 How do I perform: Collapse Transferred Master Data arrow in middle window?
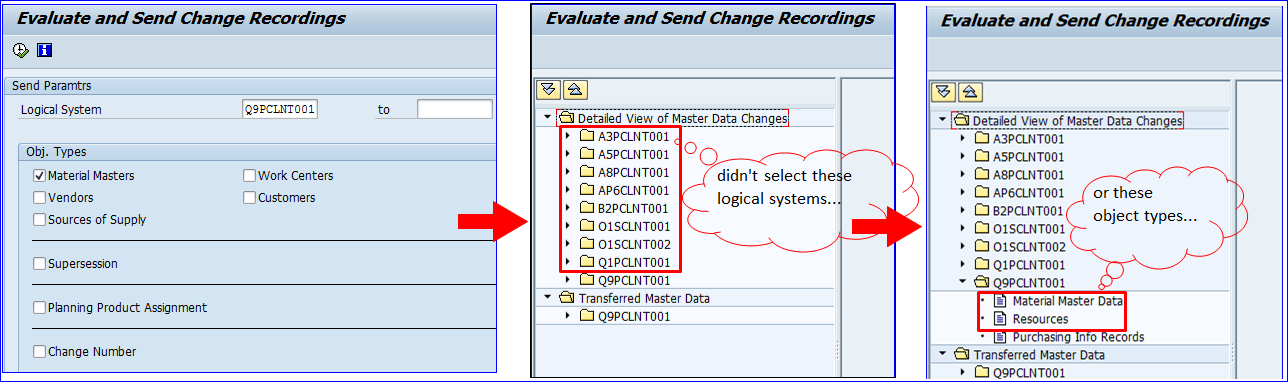point(547,298)
